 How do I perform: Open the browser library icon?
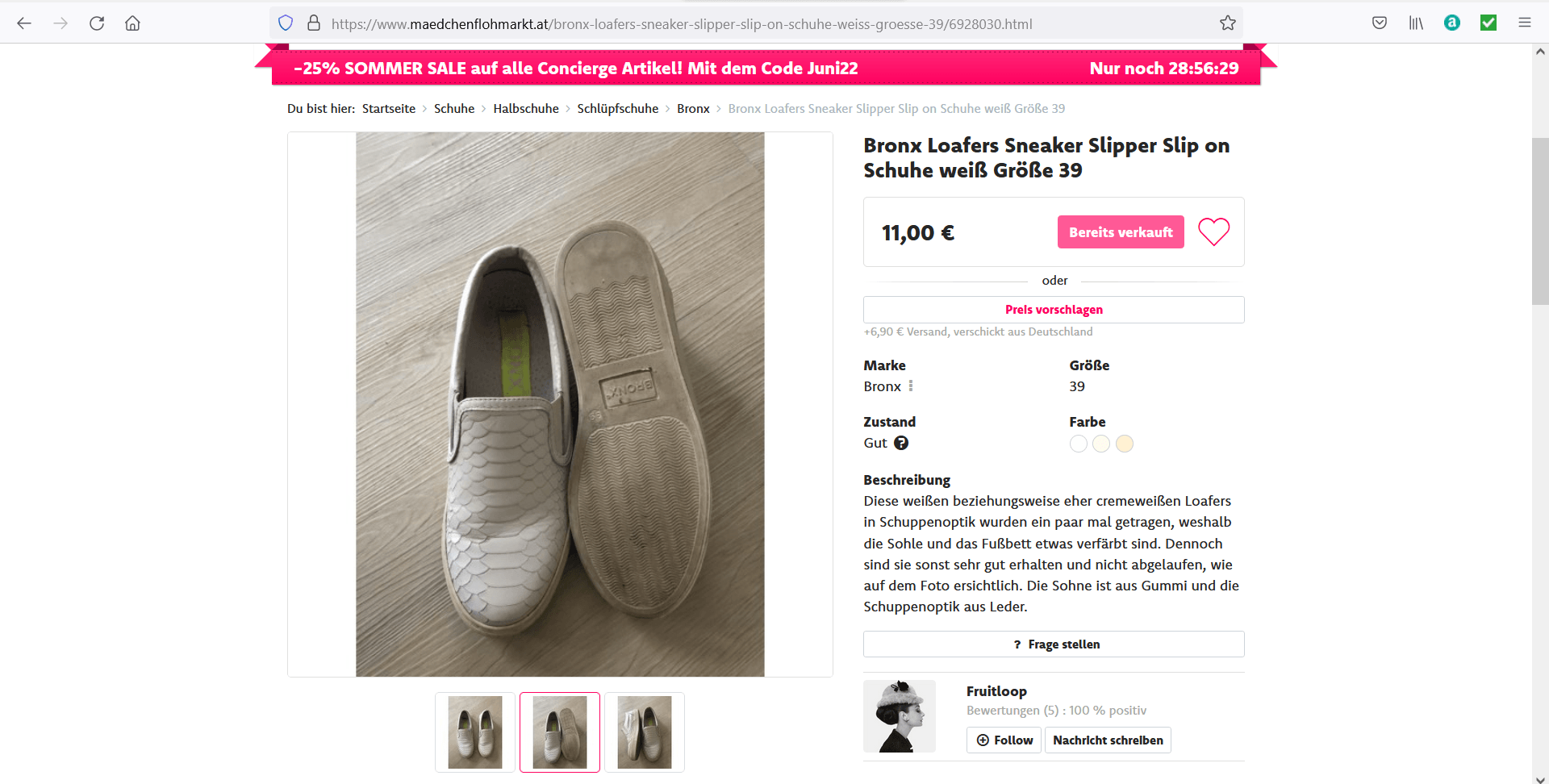click(x=1416, y=23)
